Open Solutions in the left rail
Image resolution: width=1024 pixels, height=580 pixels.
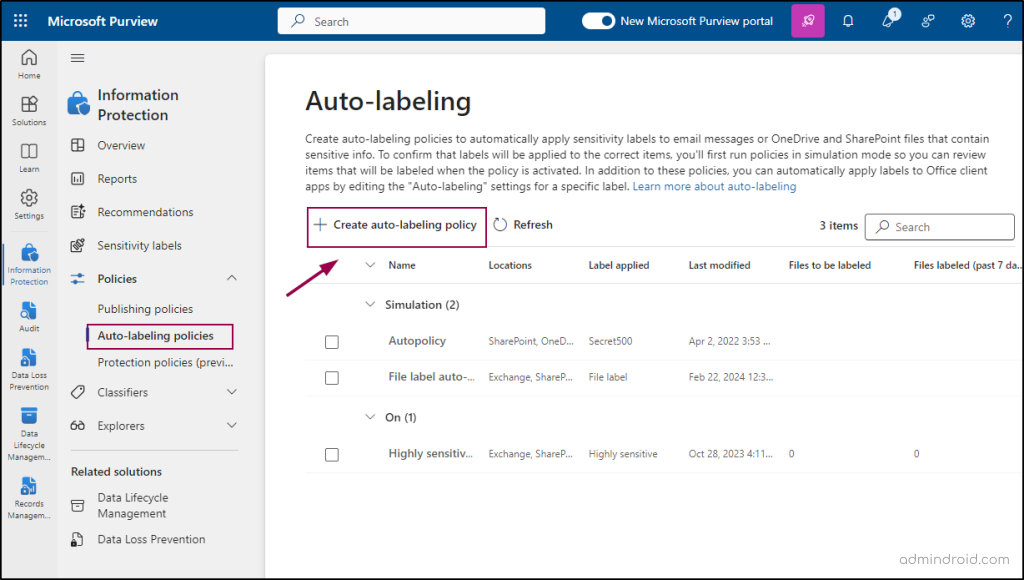pyautogui.click(x=29, y=110)
